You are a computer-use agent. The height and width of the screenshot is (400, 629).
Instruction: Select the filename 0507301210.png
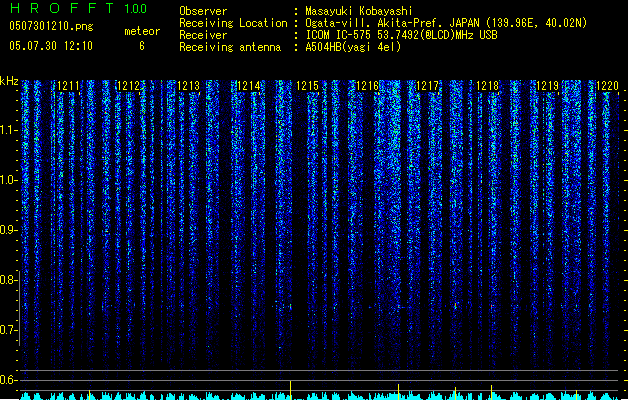pos(51,26)
